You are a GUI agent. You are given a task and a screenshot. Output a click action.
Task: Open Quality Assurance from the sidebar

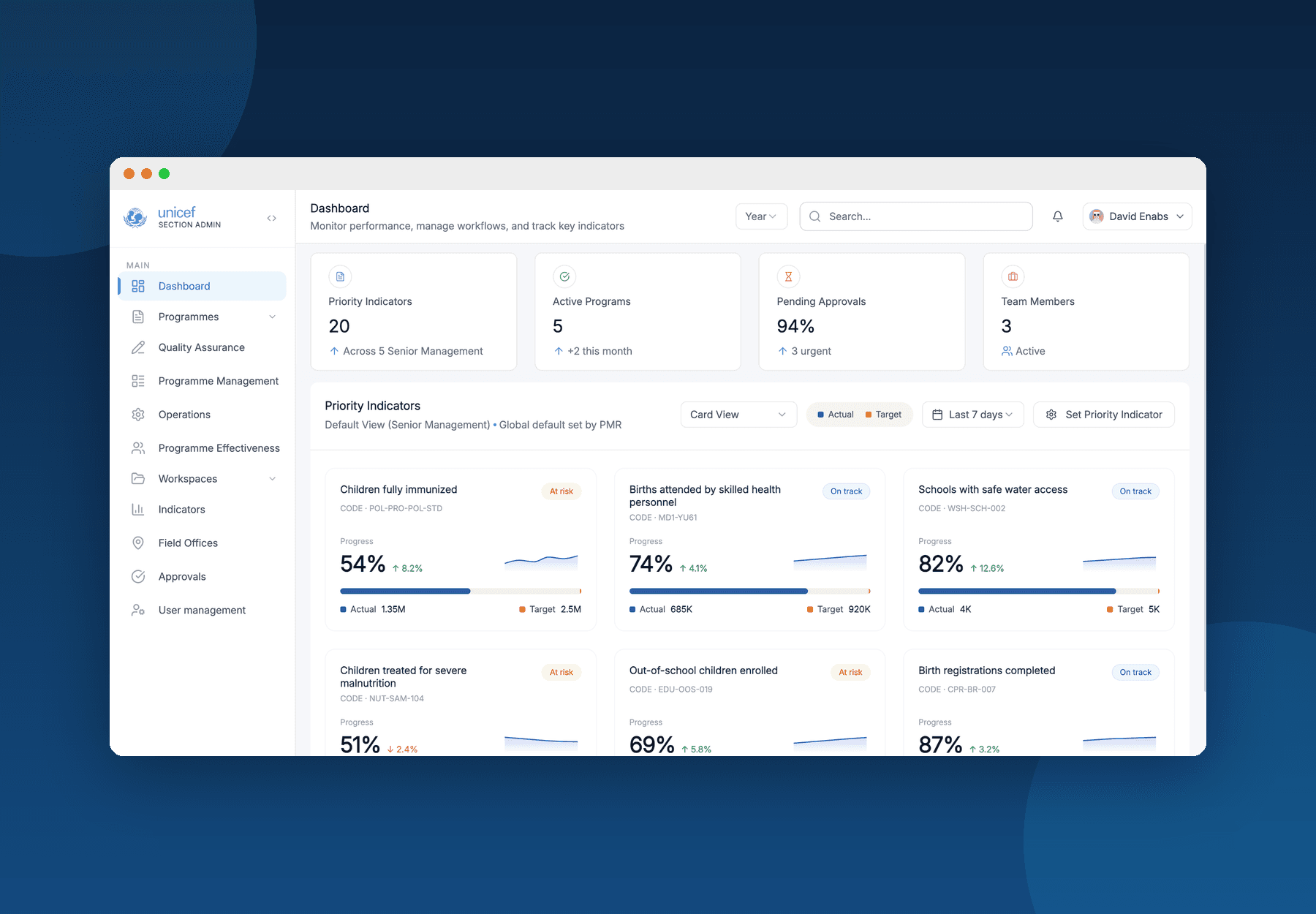click(202, 347)
